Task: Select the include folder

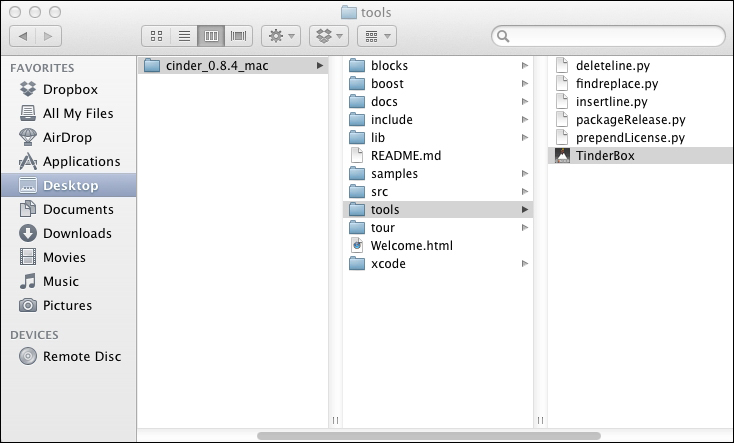Action: point(438,119)
